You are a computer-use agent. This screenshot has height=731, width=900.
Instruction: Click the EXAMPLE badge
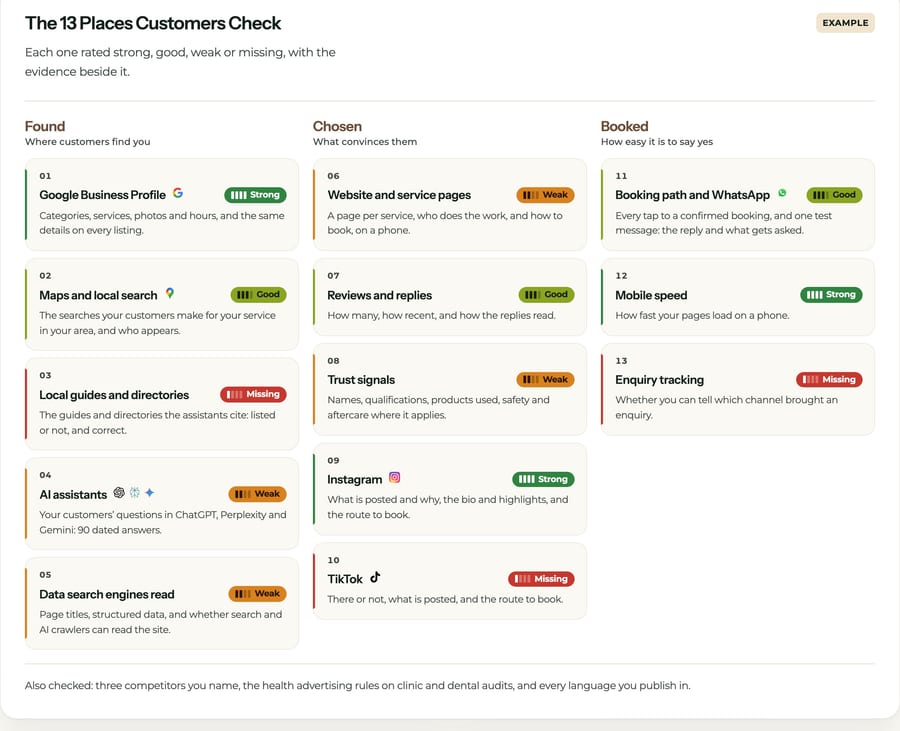tap(845, 23)
